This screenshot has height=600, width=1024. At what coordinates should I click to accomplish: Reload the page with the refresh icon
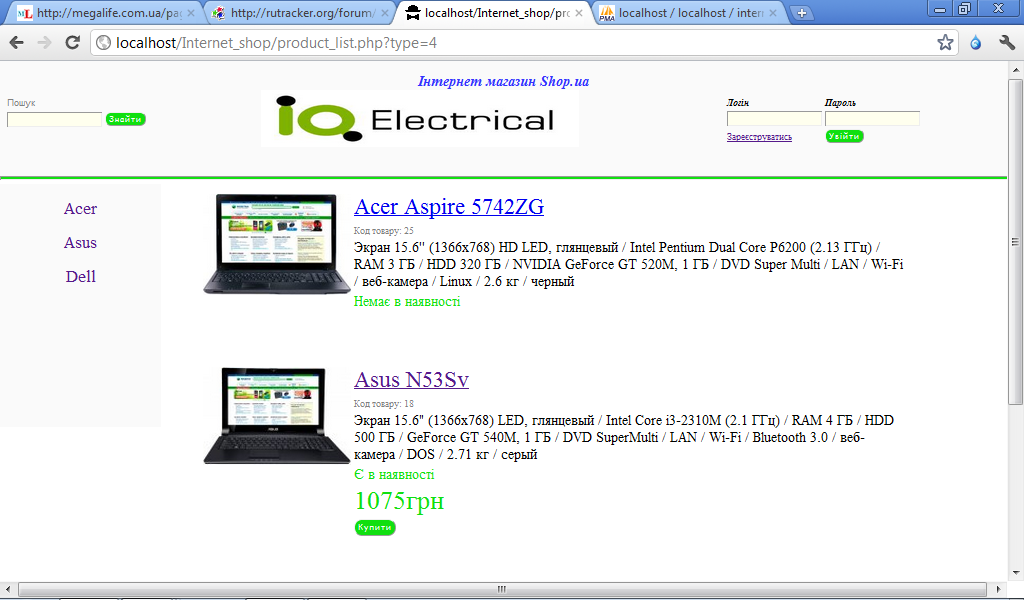(72, 43)
